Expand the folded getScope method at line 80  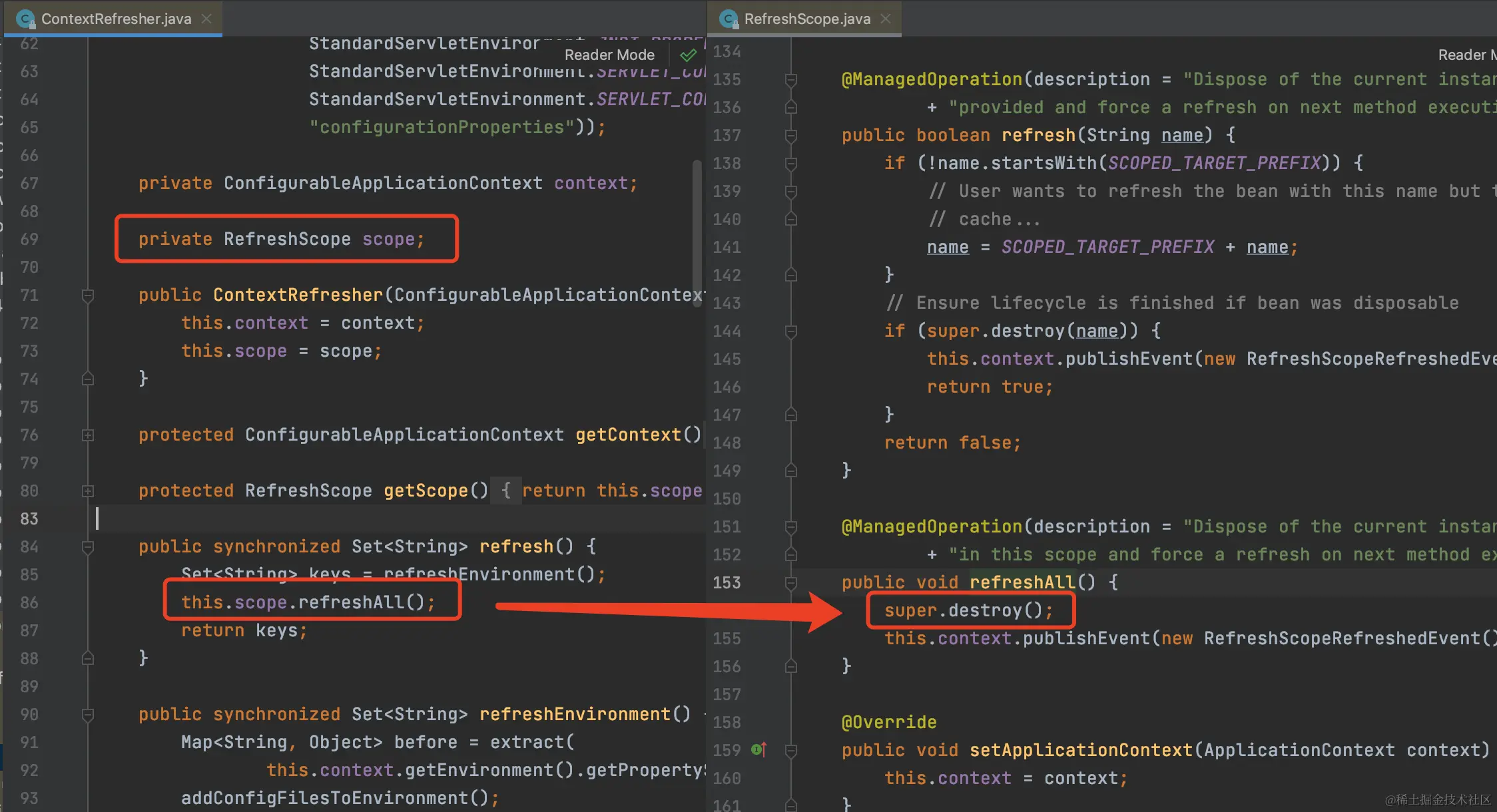tap(87, 491)
